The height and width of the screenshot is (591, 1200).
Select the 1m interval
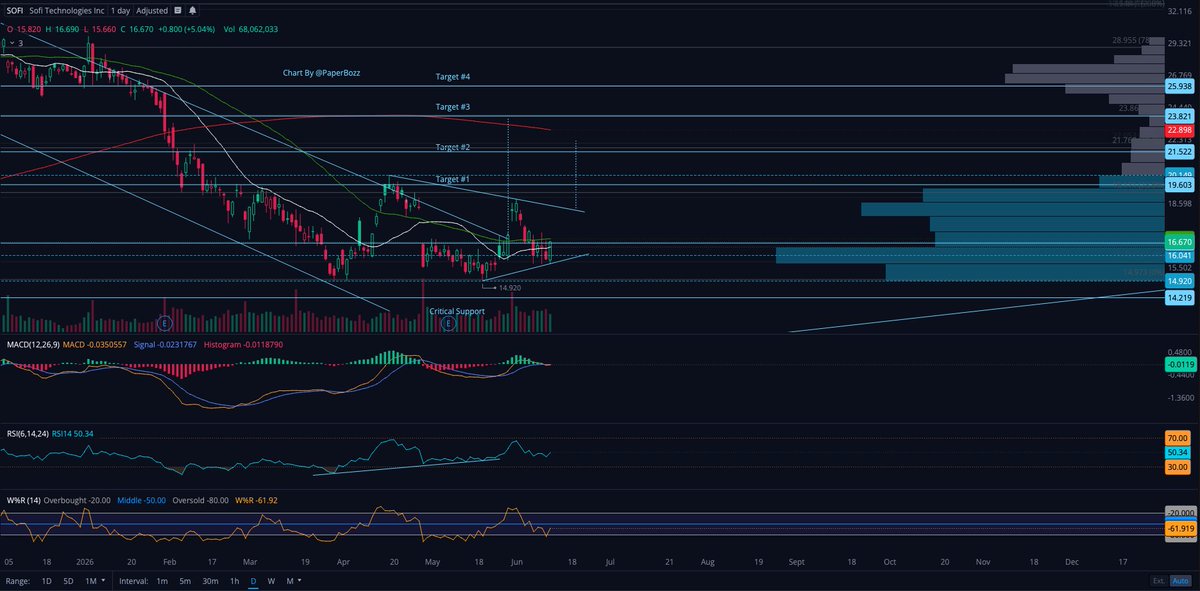[162, 580]
